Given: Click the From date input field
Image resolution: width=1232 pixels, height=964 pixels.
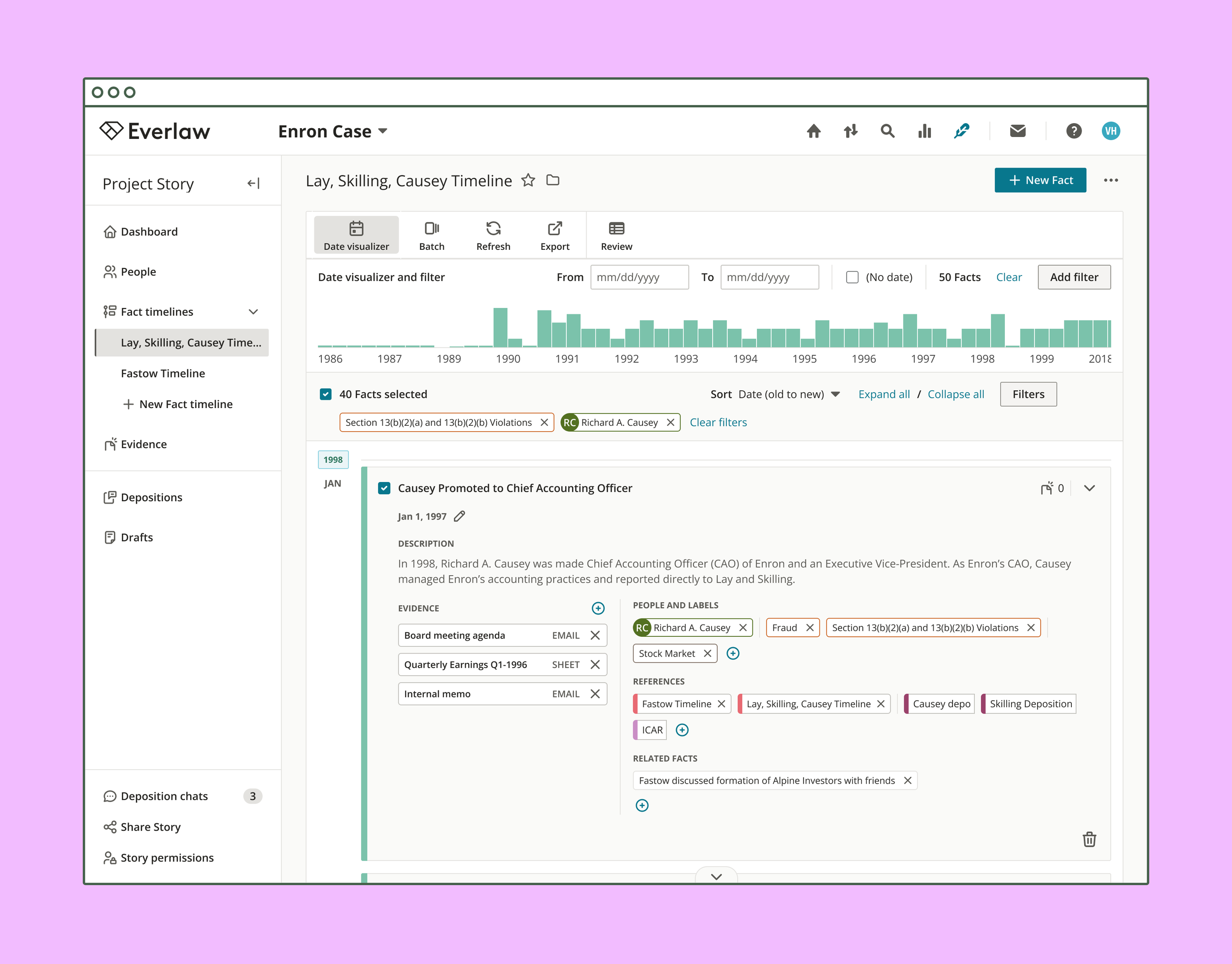Looking at the screenshot, I should point(639,277).
